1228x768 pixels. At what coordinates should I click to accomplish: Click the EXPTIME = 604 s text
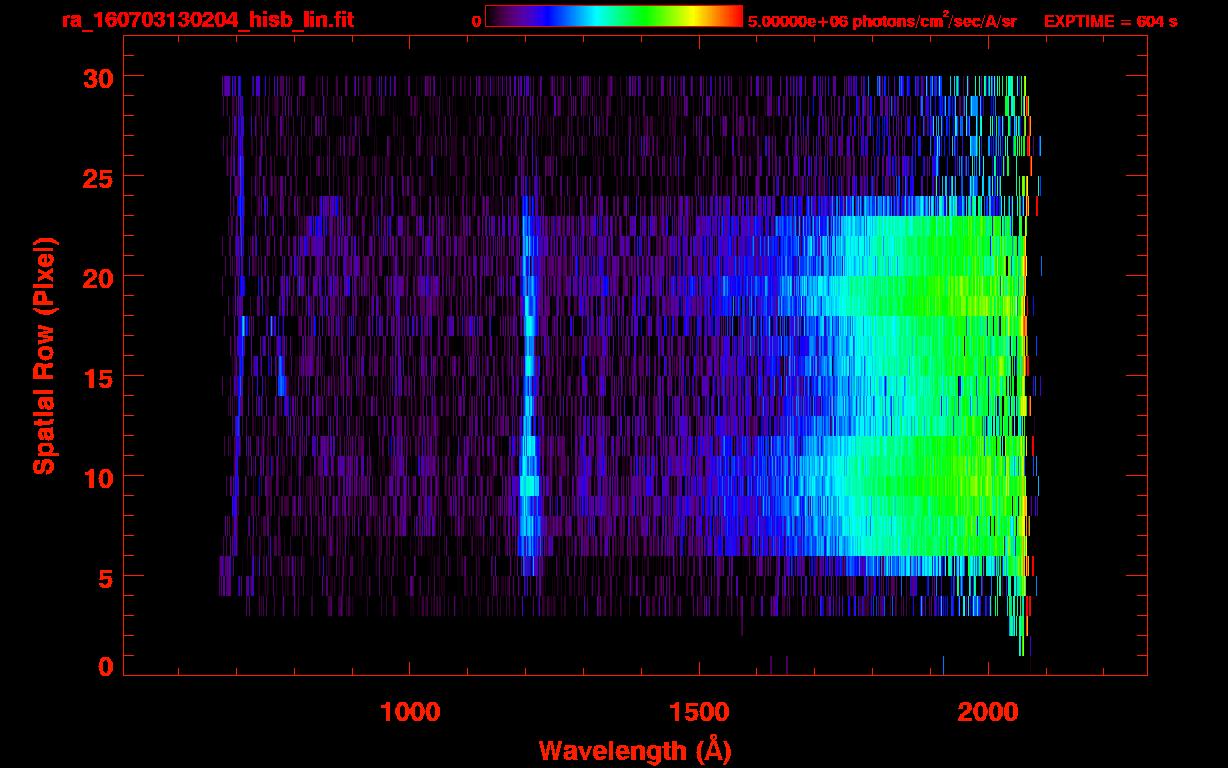coord(1109,21)
